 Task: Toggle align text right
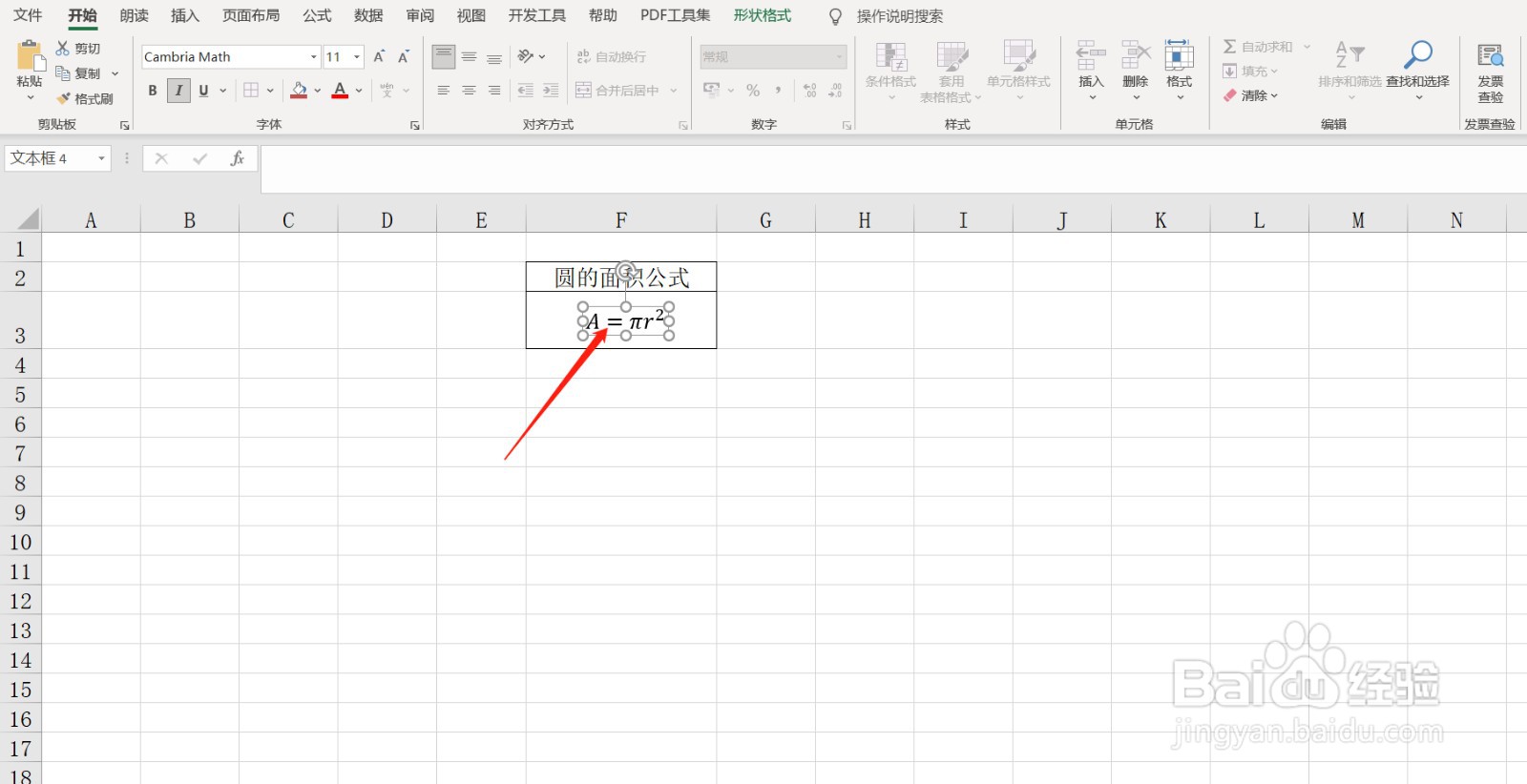(494, 91)
